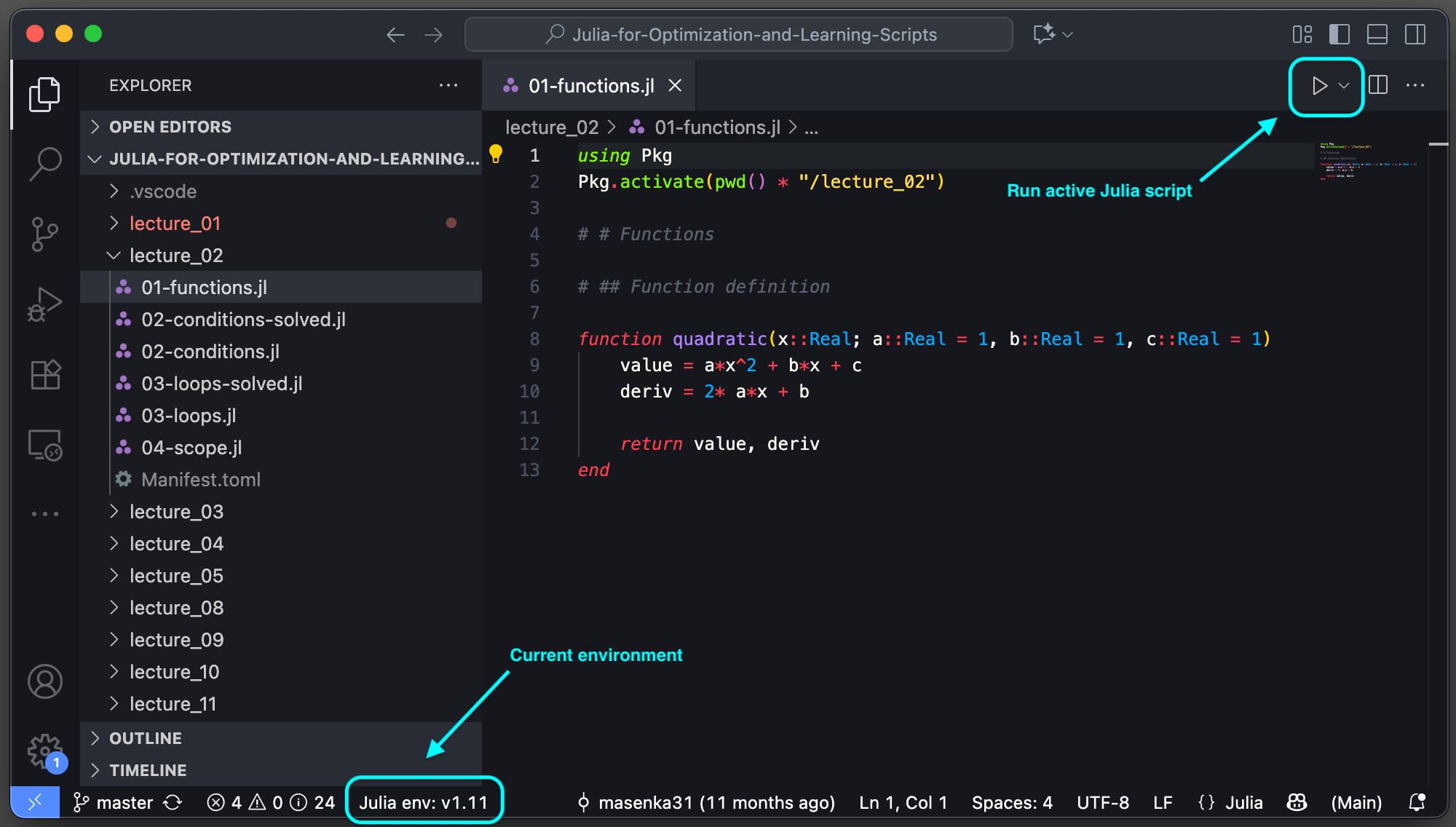Toggle the secondary side bar visibility
Screen dimensions: 1456x827
(1415, 34)
